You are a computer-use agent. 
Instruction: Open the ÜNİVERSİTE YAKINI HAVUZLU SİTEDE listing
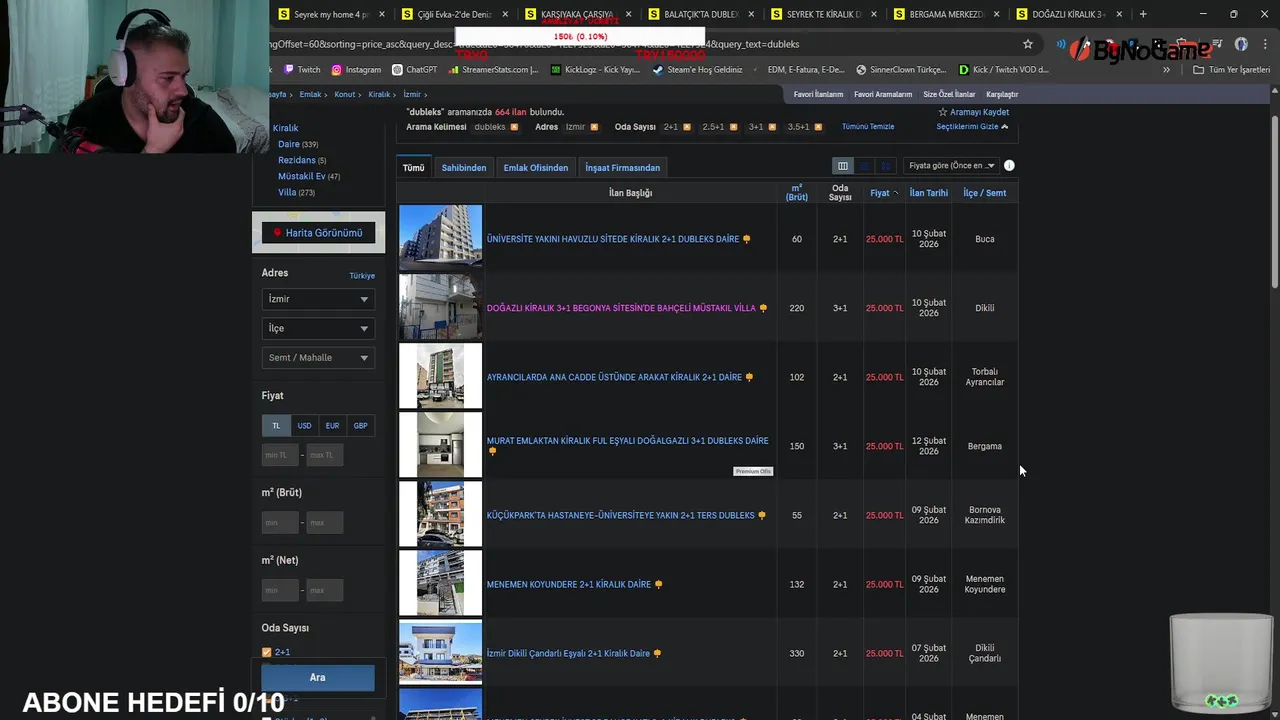(x=613, y=239)
